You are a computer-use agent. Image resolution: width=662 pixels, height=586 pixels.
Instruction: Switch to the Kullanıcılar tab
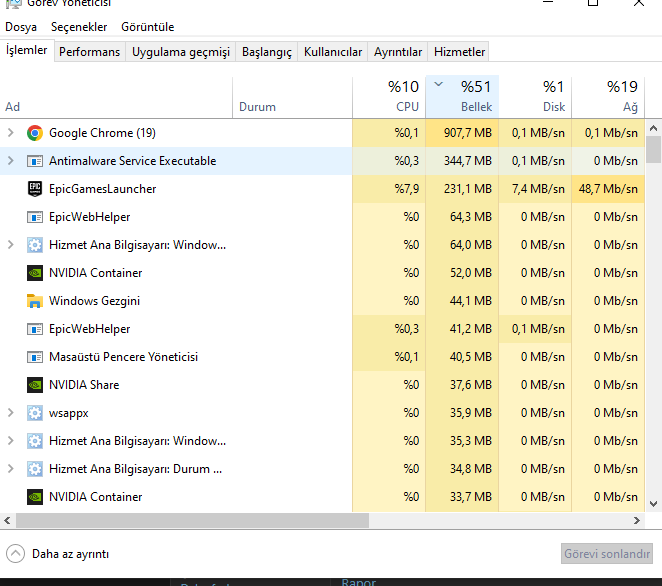[333, 52]
